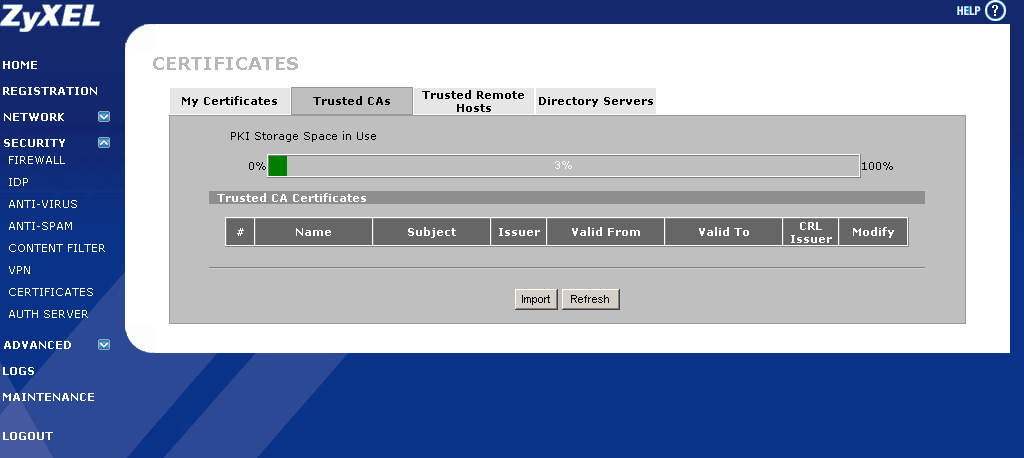This screenshot has width=1024, height=458.
Task: Click the CRL Issuer column header
Action: 811,232
